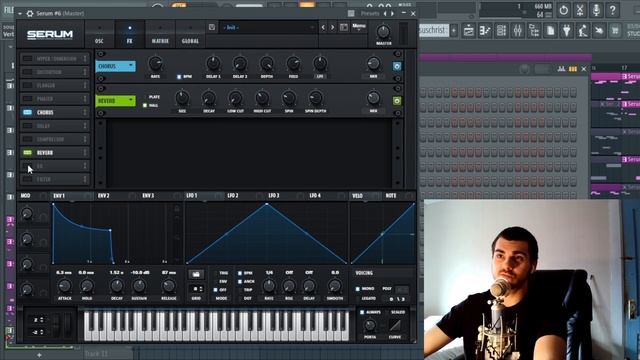The height and width of the screenshot is (360, 640).
Task: Click FL Studio one-click audio recording arrow icon
Action: click(599, 31)
